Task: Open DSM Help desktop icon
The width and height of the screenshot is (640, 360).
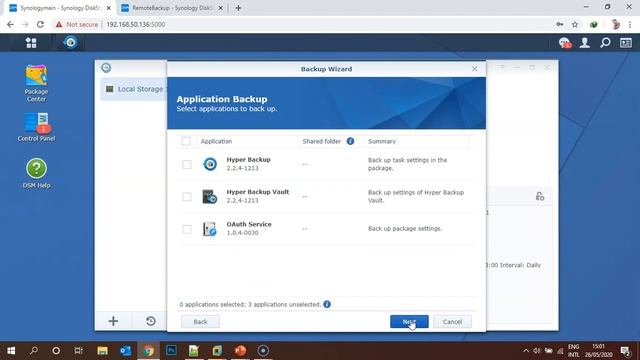Action: pyautogui.click(x=36, y=173)
